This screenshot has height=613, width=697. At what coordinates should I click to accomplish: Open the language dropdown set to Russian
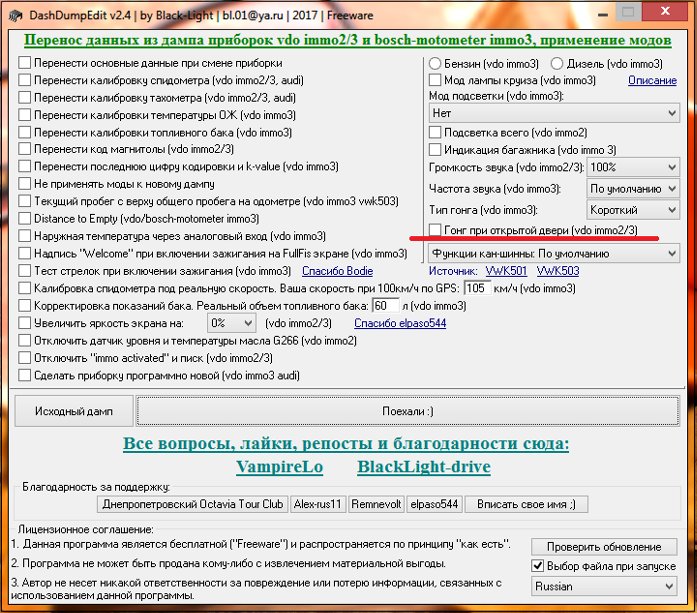click(604, 586)
